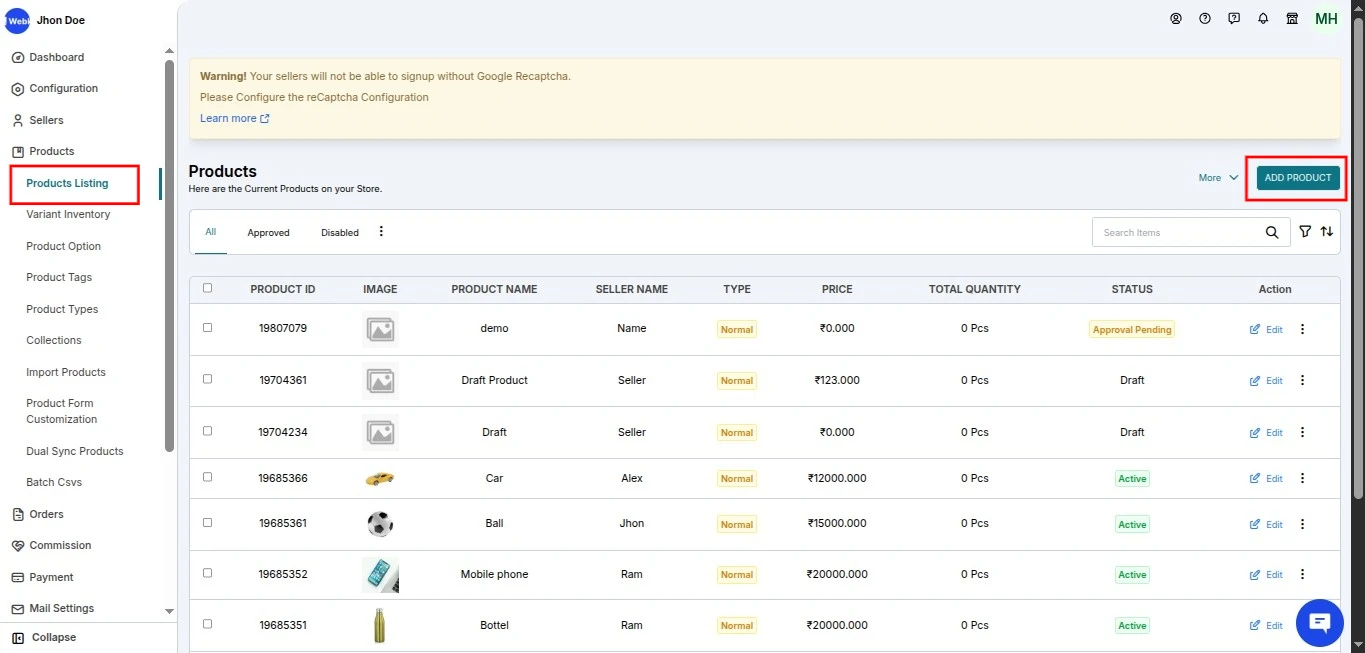Image resolution: width=1365 pixels, height=653 pixels.
Task: Open three-dot menu for demo product
Action: pyautogui.click(x=1302, y=329)
